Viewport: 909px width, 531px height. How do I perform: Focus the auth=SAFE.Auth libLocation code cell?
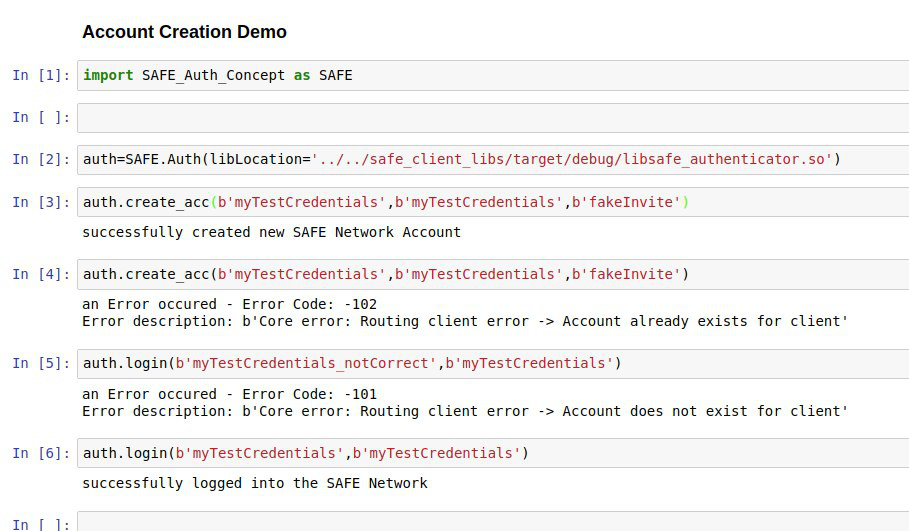[490, 159]
